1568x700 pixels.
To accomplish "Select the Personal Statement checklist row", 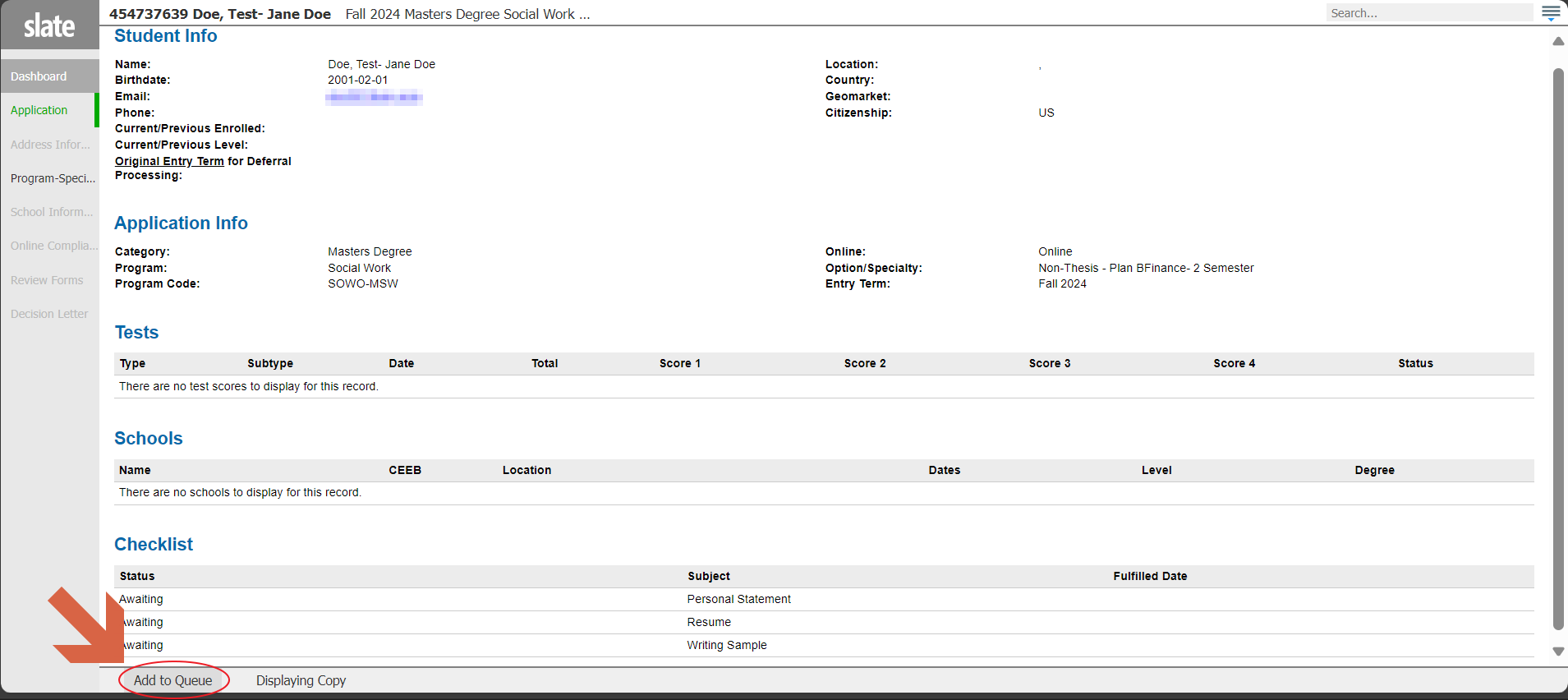I will click(738, 599).
